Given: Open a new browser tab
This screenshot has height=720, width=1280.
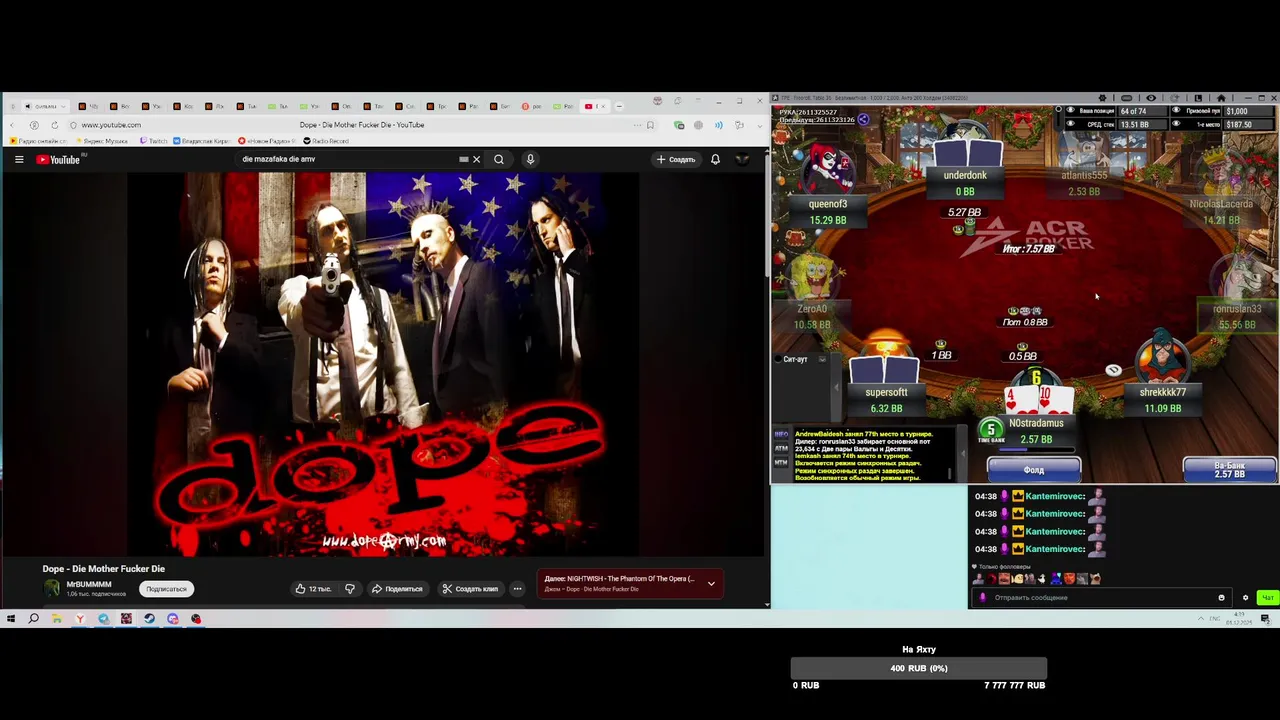Looking at the screenshot, I should 619,106.
